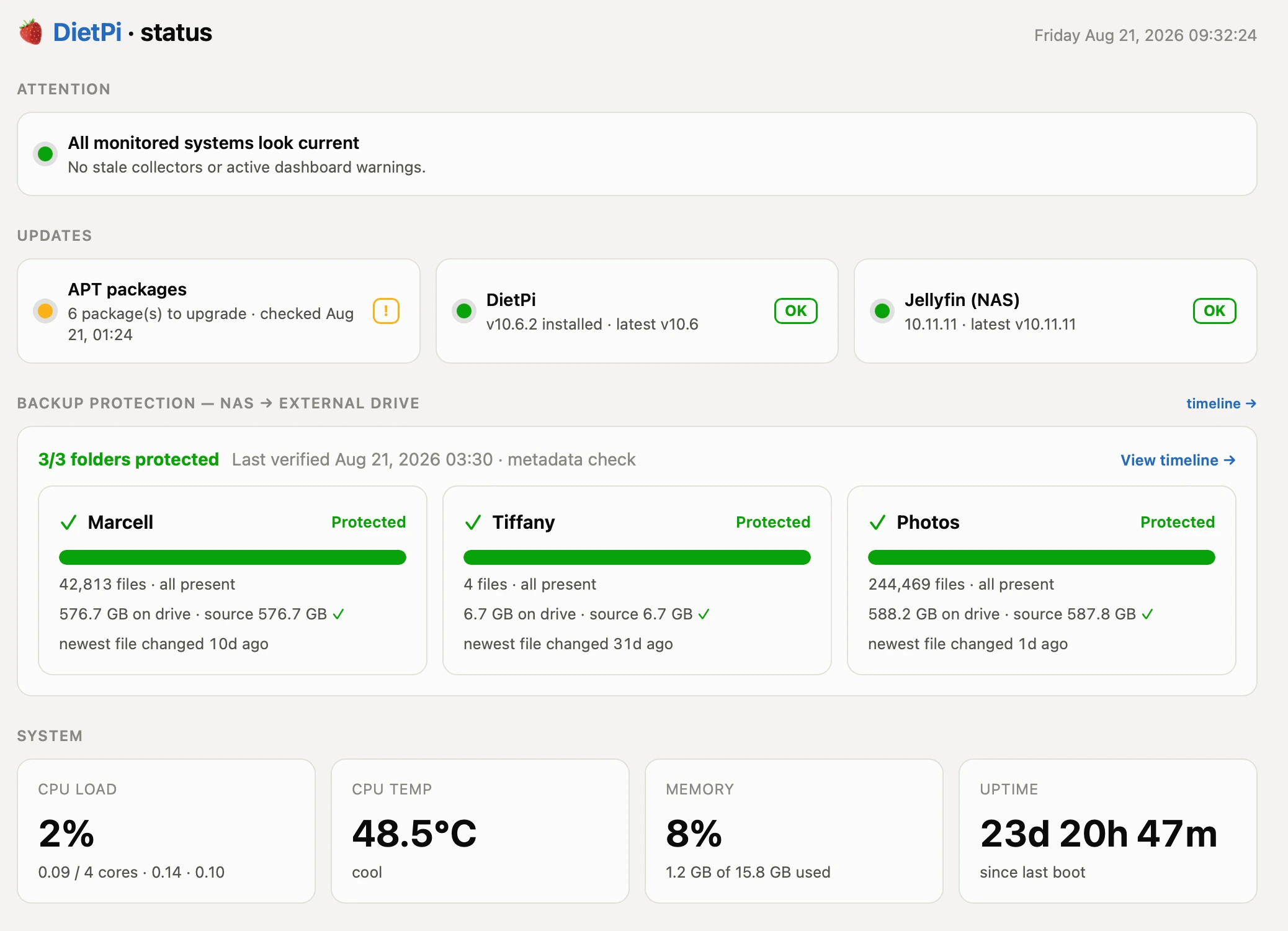
Task: Click 'v10.6.2 installed' version text
Action: pos(544,324)
